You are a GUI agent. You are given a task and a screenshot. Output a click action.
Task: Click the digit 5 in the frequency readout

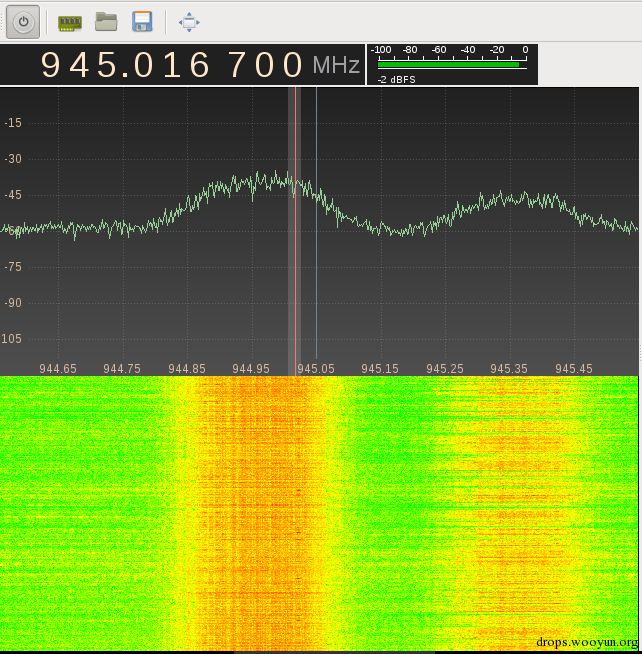pos(107,65)
